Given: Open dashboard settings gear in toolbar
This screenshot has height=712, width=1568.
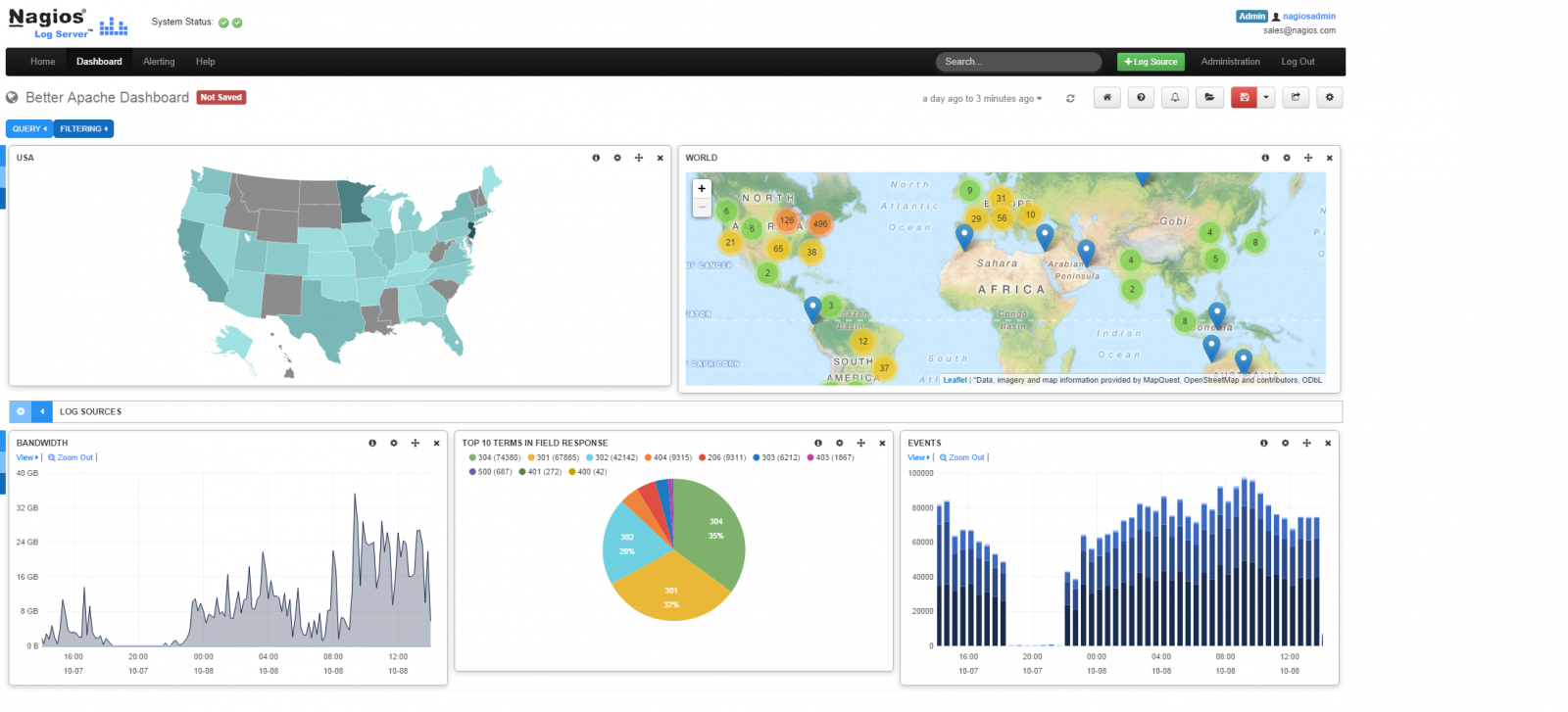Looking at the screenshot, I should pyautogui.click(x=1330, y=97).
